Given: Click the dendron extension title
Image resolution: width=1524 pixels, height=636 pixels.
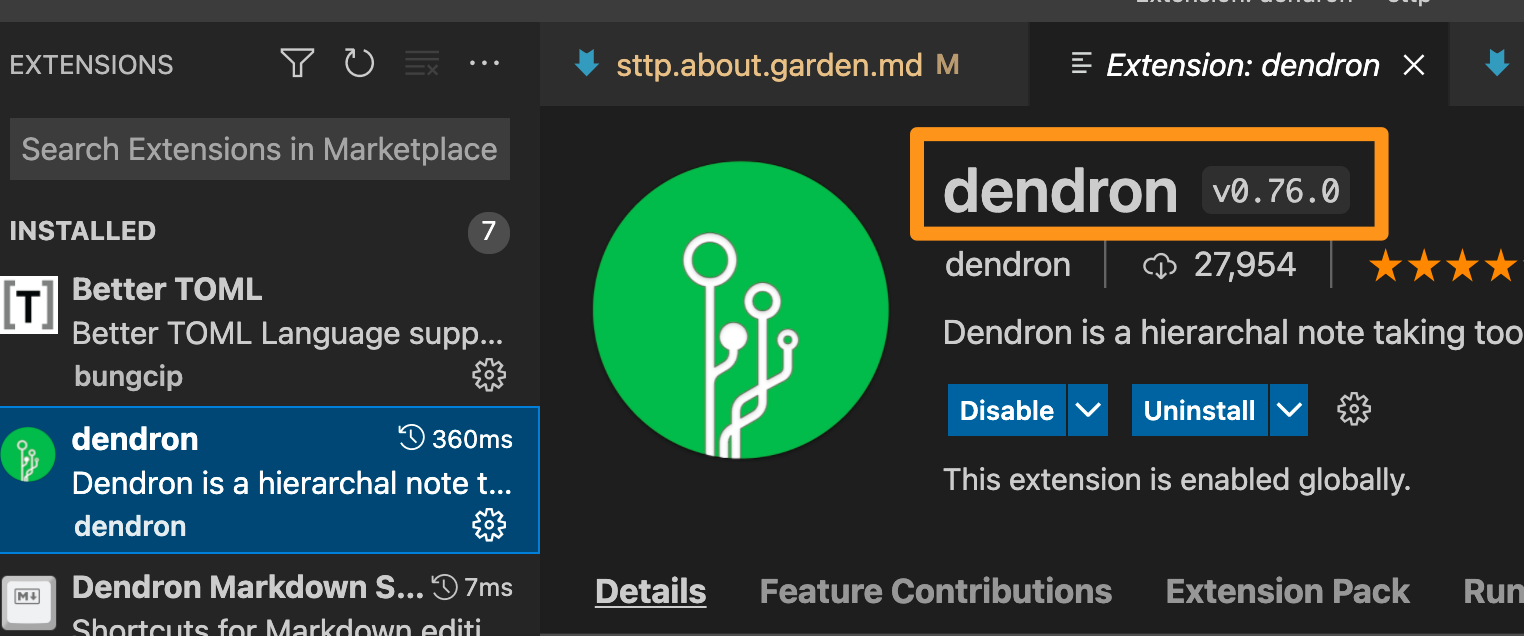Looking at the screenshot, I should click(x=1061, y=190).
